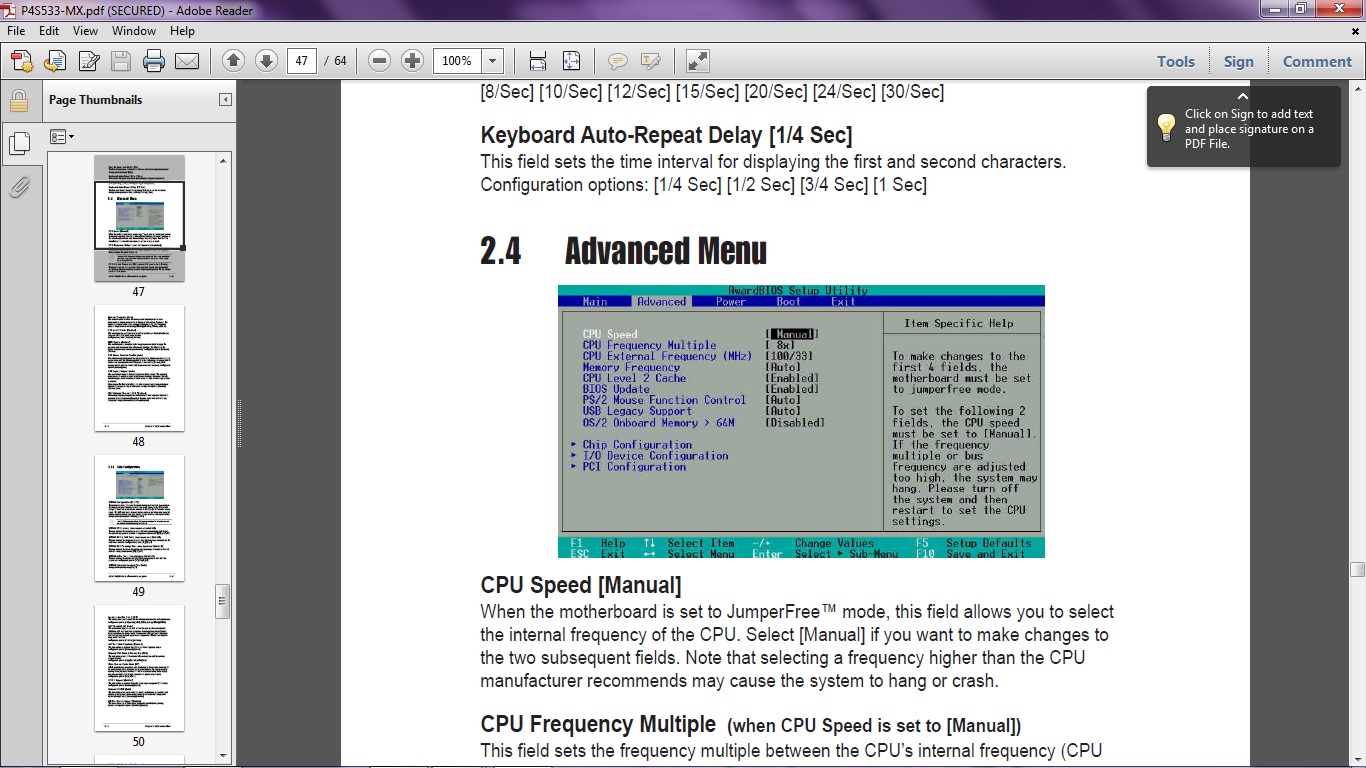1366x768 pixels.
Task: Click the Fit one full page icon
Action: 571,61
